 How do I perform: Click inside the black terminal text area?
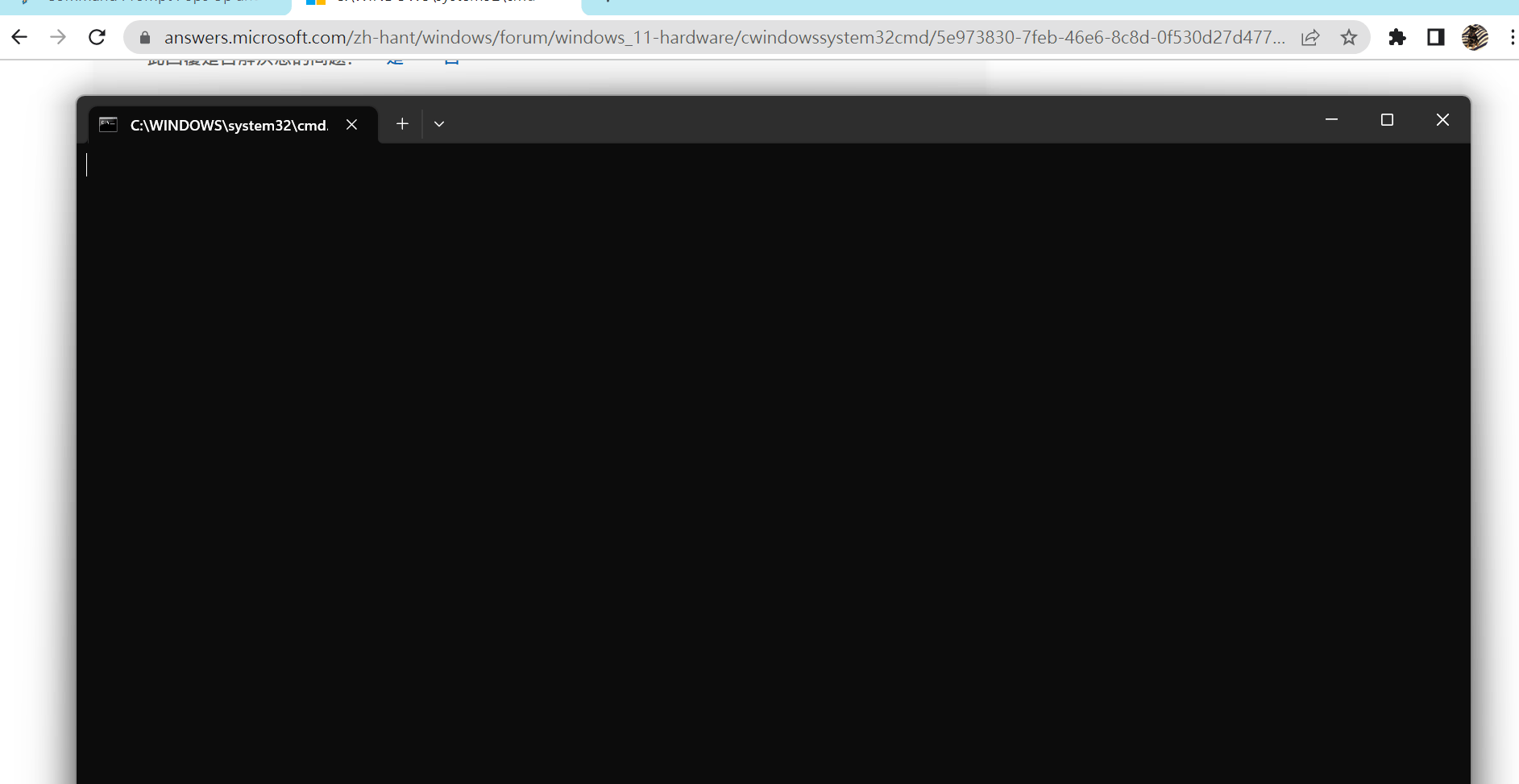click(774, 463)
